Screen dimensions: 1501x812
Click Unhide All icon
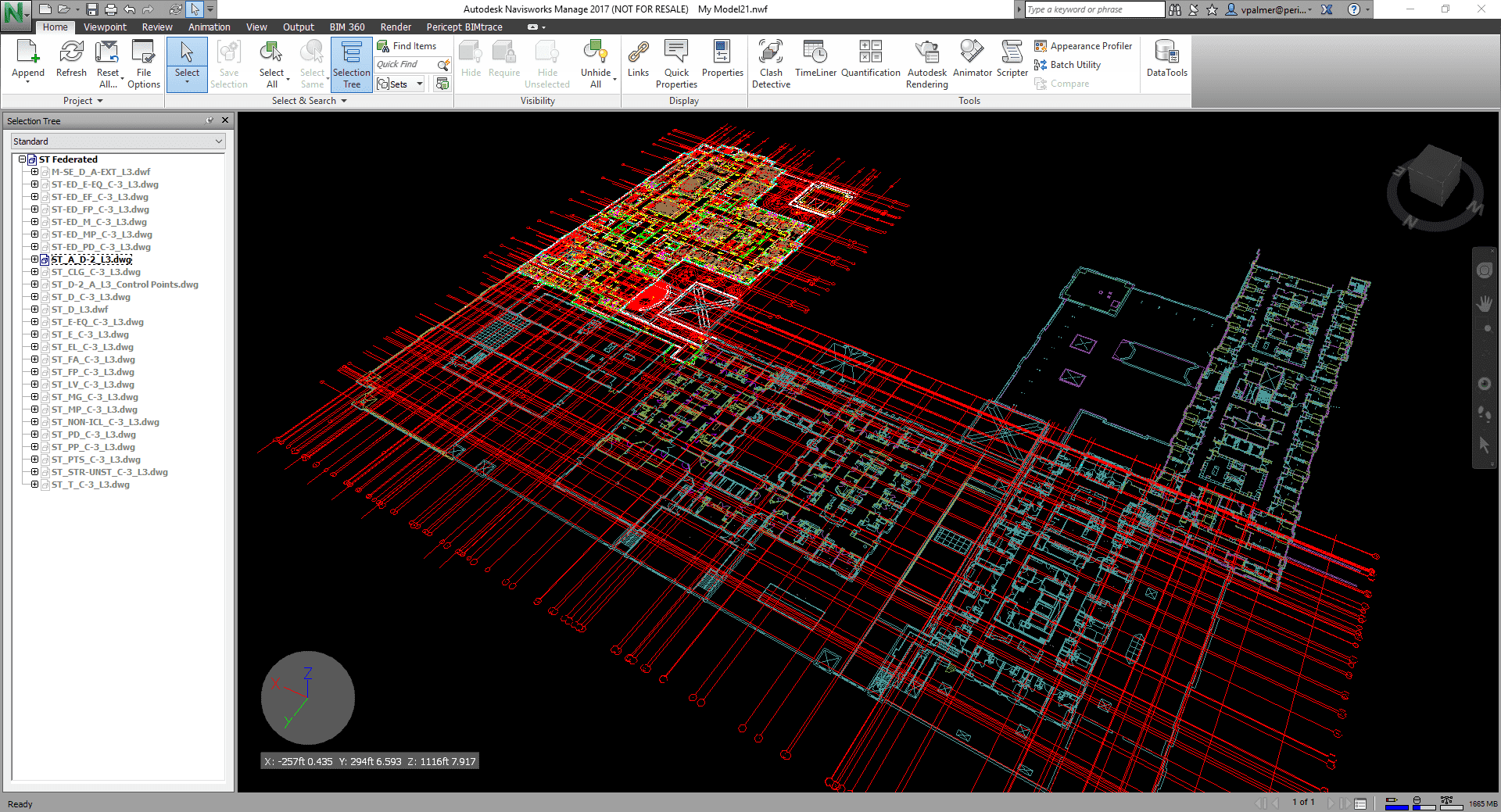595,52
